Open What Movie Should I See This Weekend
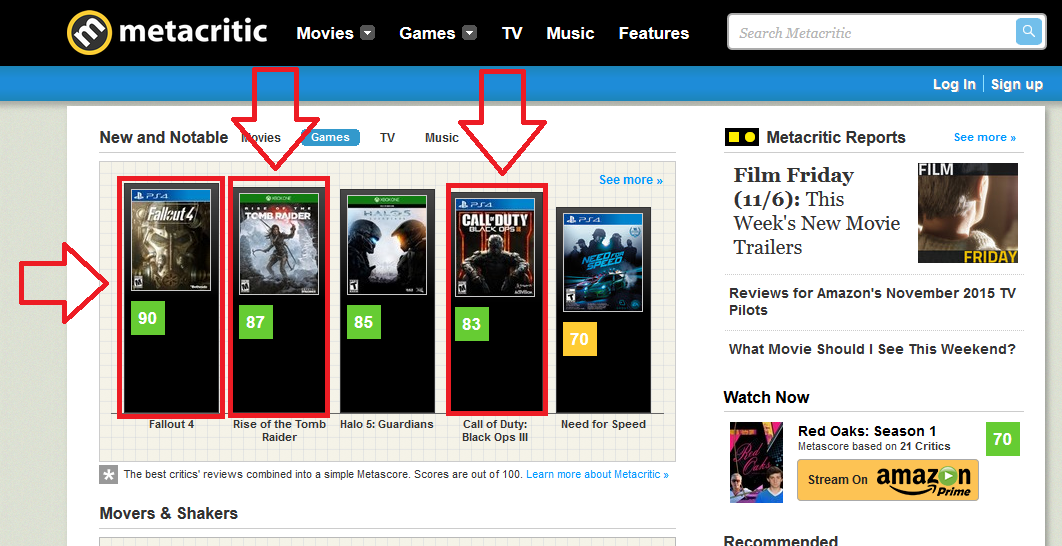Viewport: 1062px width, 546px height. 872,350
